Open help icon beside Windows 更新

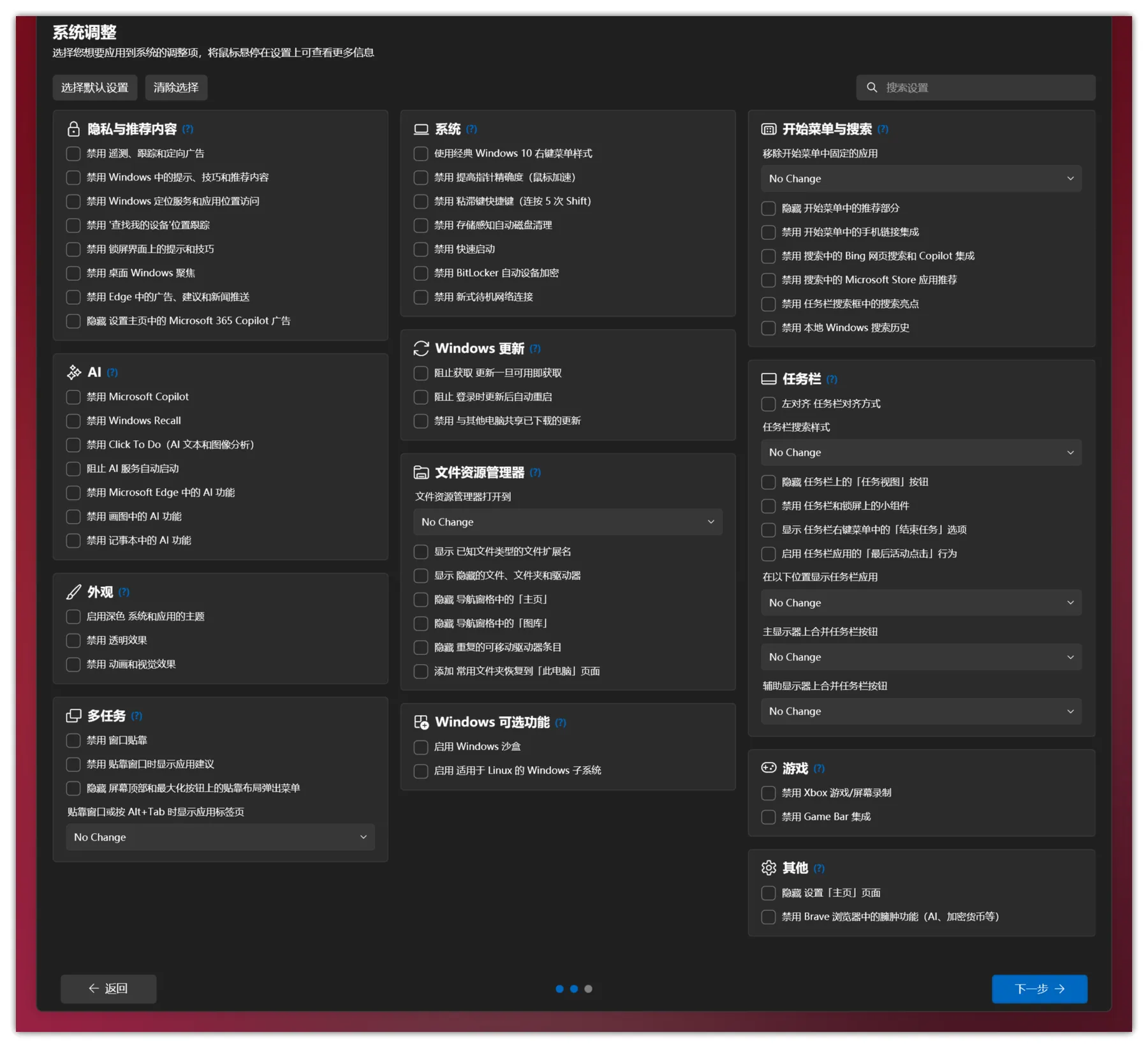click(x=535, y=349)
